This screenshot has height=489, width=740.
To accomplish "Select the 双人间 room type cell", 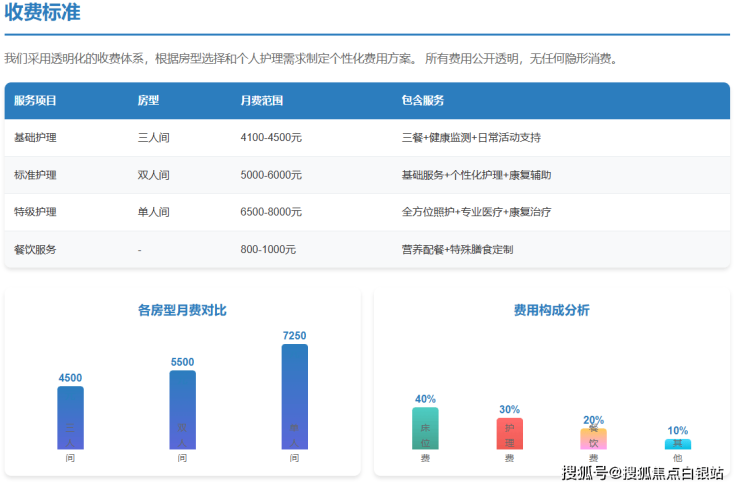I will coord(153,175).
